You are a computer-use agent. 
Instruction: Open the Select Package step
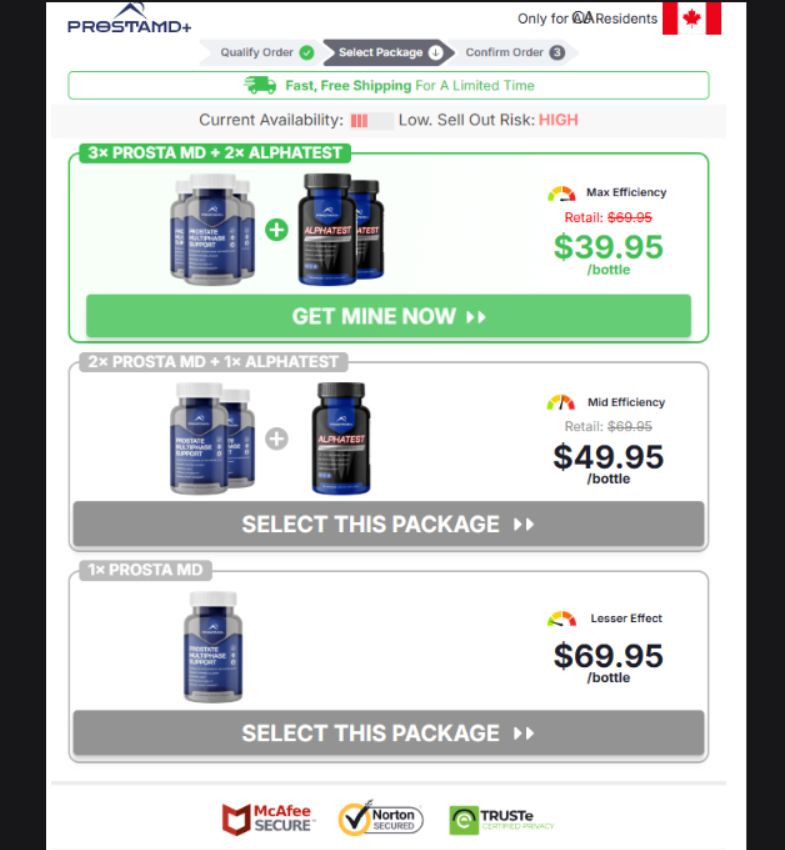389,53
